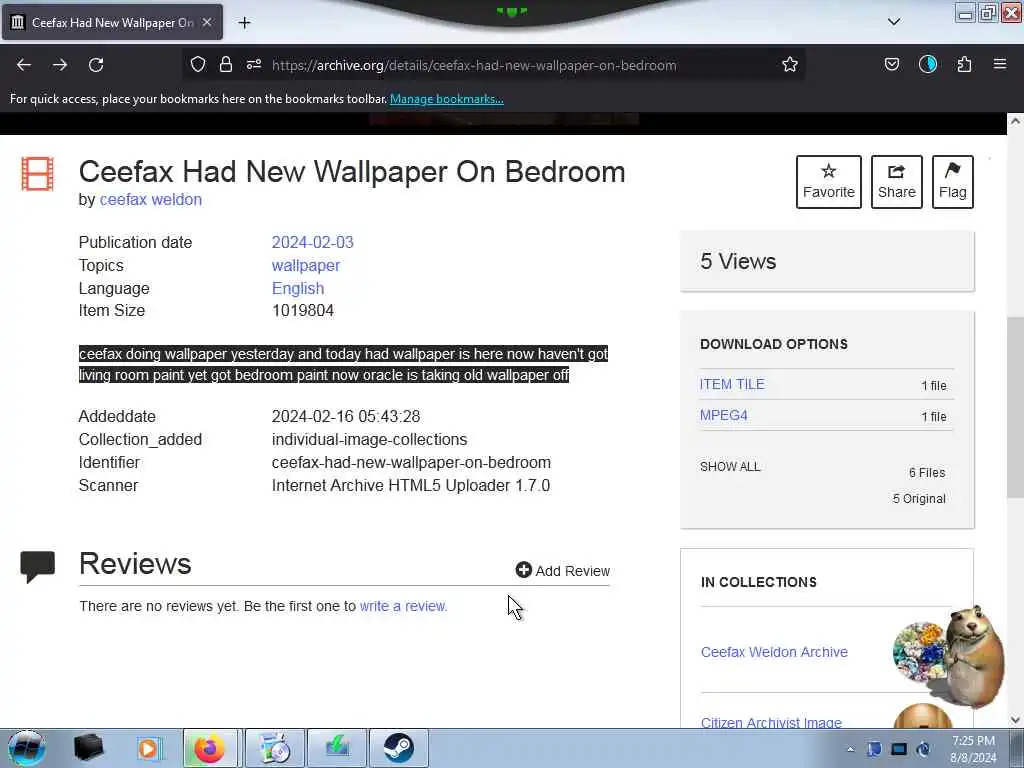
Task: Open the Firefox hamburger menu
Action: tap(1000, 64)
